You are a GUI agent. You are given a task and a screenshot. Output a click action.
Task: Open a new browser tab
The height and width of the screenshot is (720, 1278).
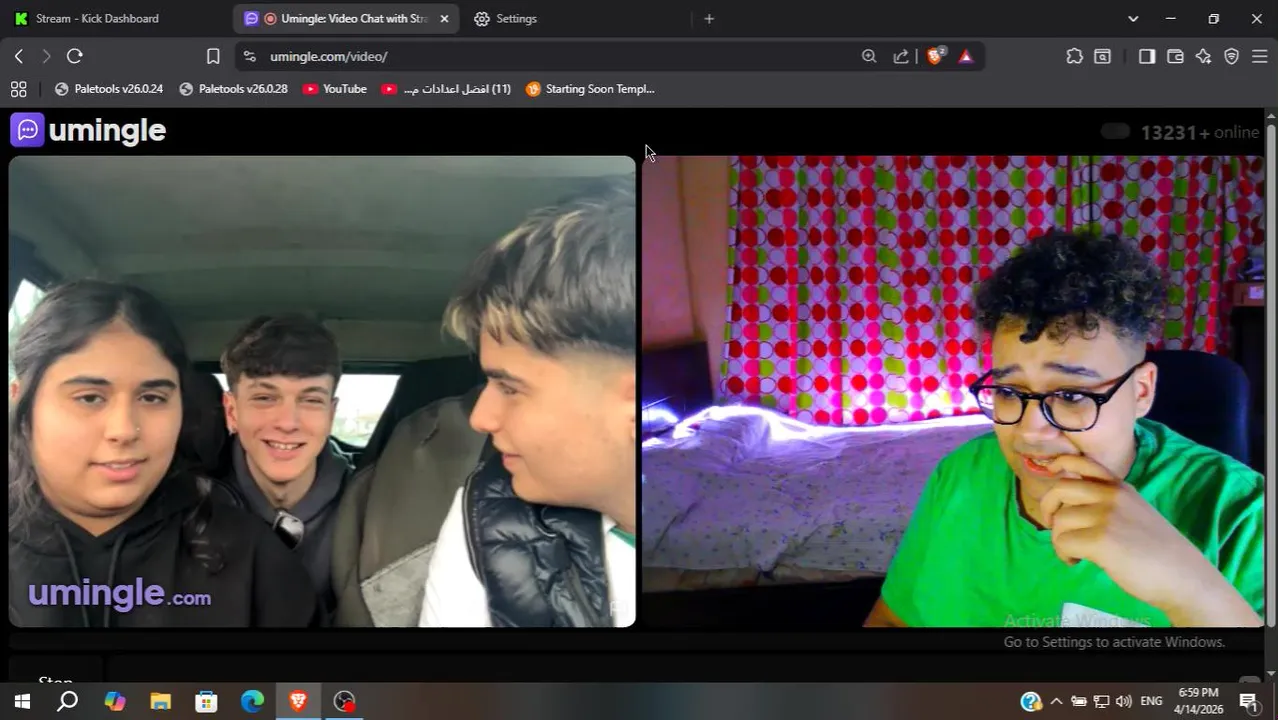[x=709, y=18]
